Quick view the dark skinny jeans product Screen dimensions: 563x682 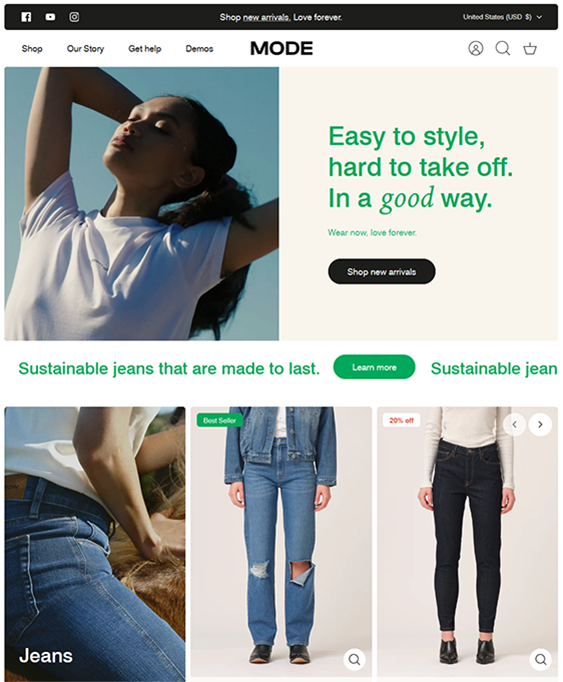pyautogui.click(x=540, y=659)
